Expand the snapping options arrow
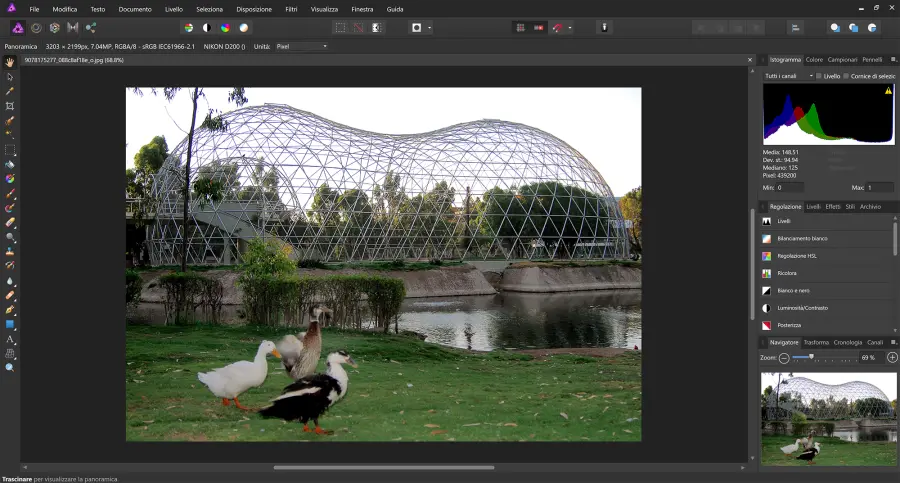Viewport: 900px width, 483px height. pos(569,28)
